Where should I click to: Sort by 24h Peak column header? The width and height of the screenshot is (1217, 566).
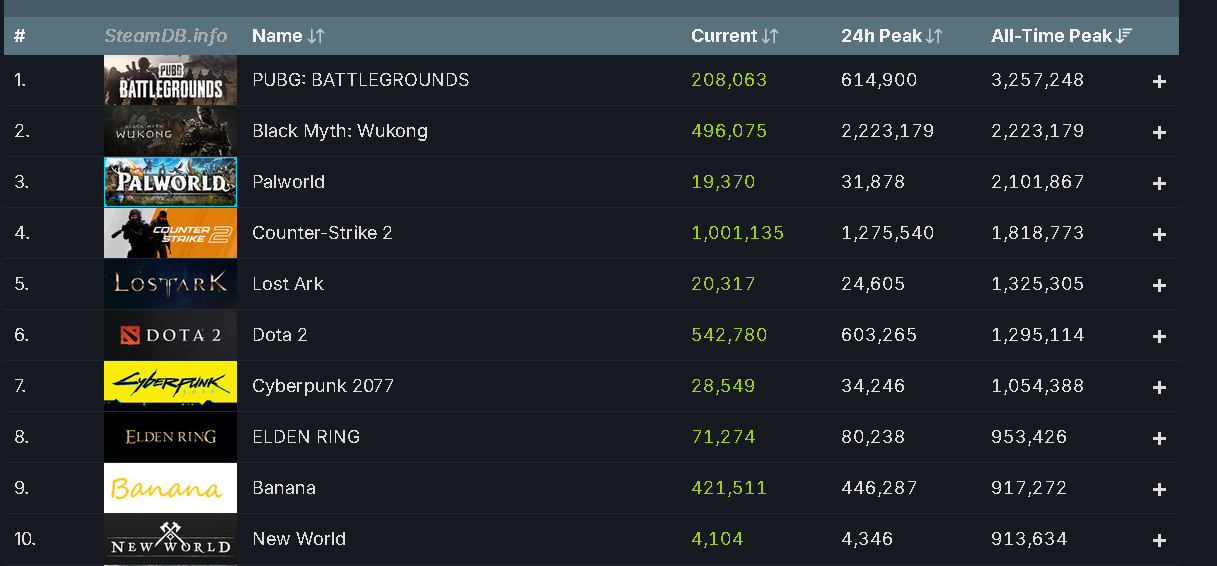coord(892,36)
